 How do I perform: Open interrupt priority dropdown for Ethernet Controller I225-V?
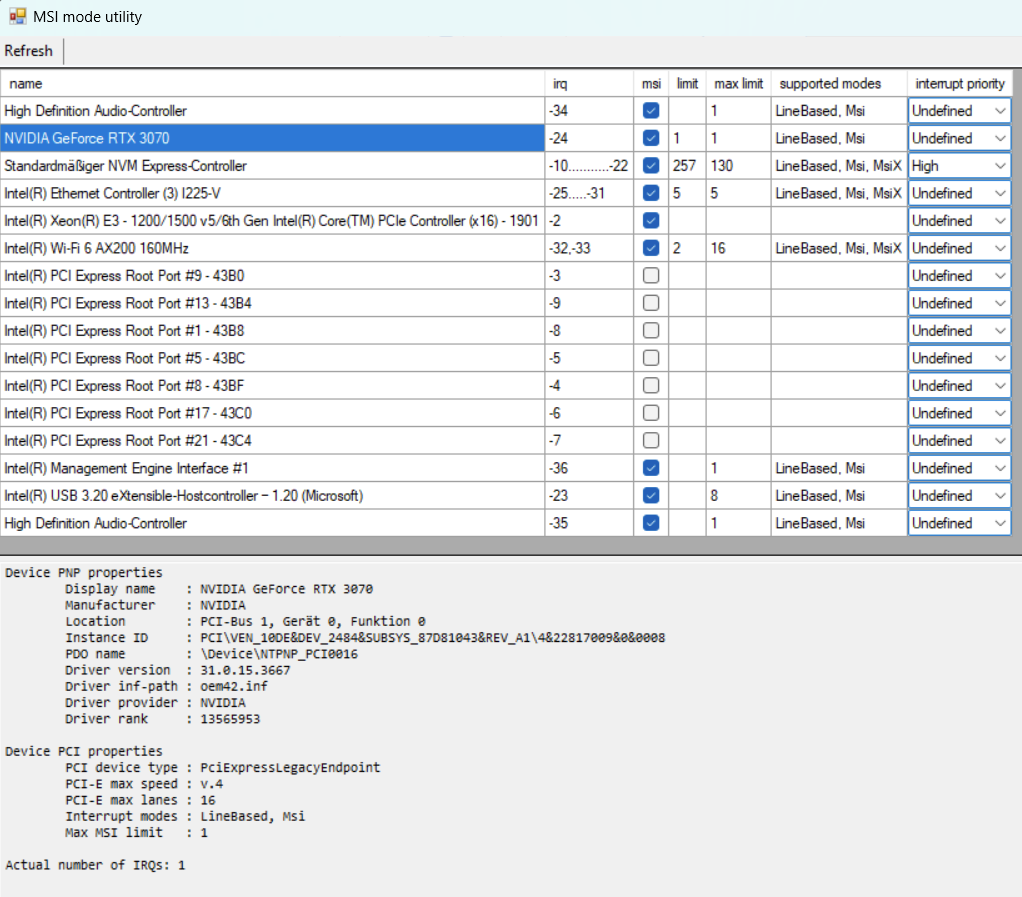959,193
